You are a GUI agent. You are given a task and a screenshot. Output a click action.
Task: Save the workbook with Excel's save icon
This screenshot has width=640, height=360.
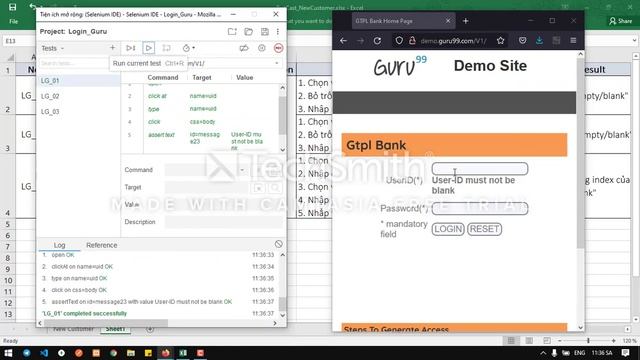13,7
